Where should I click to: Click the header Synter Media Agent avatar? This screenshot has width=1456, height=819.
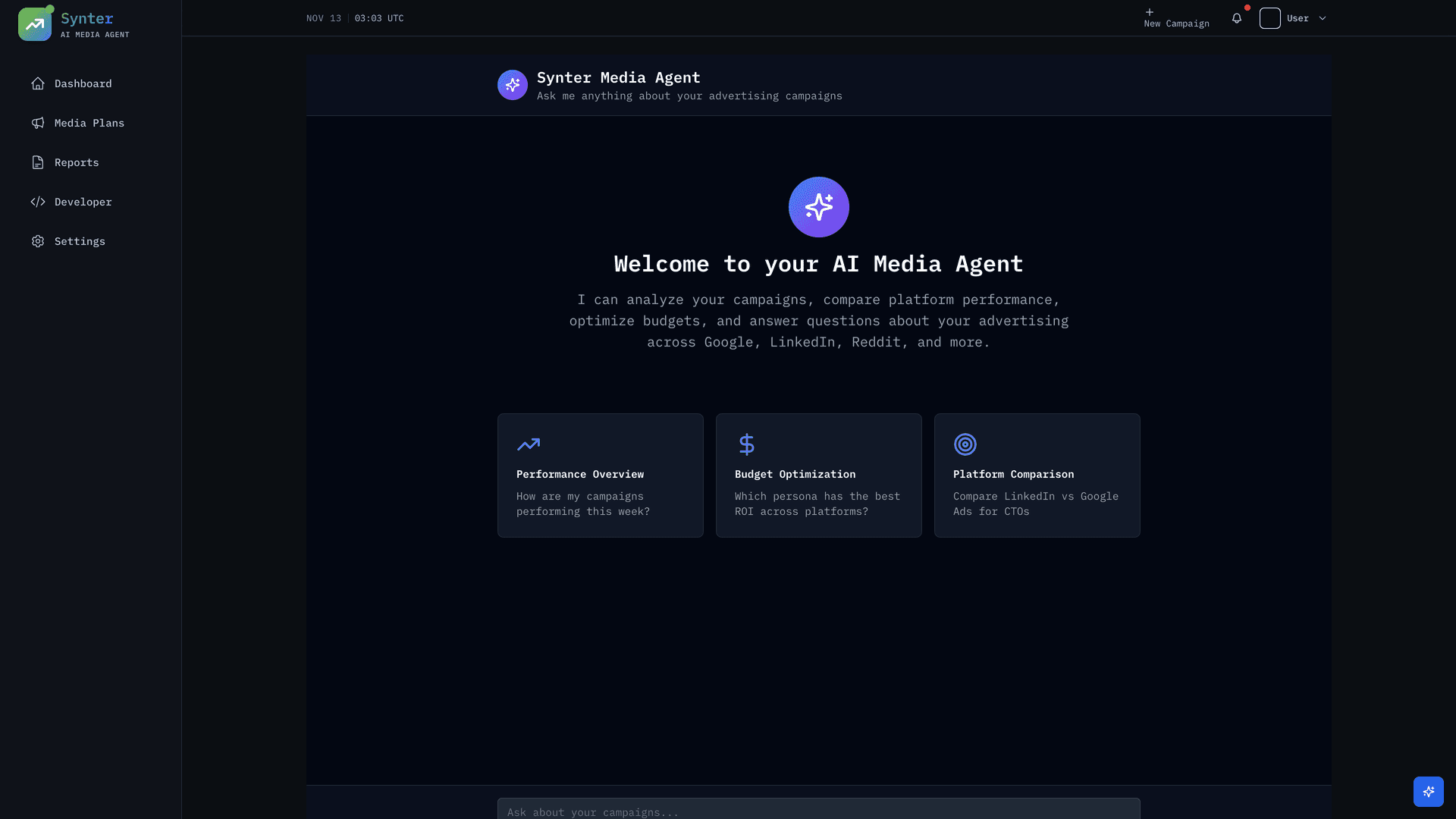pyautogui.click(x=513, y=85)
